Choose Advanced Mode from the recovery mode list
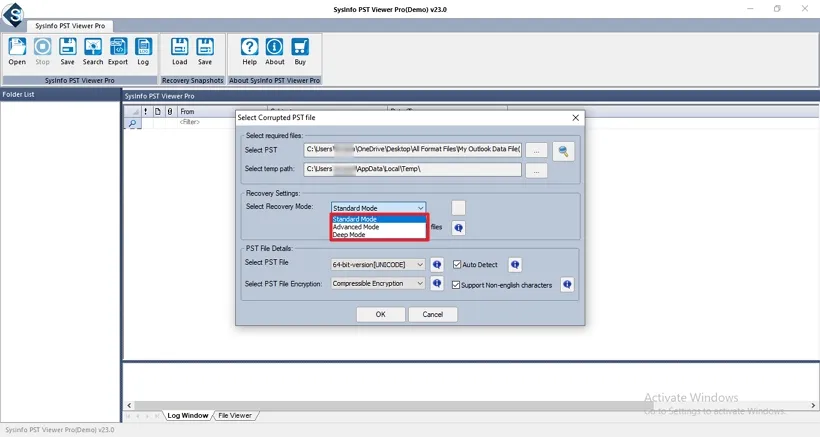The height and width of the screenshot is (437, 820). click(x=356, y=227)
